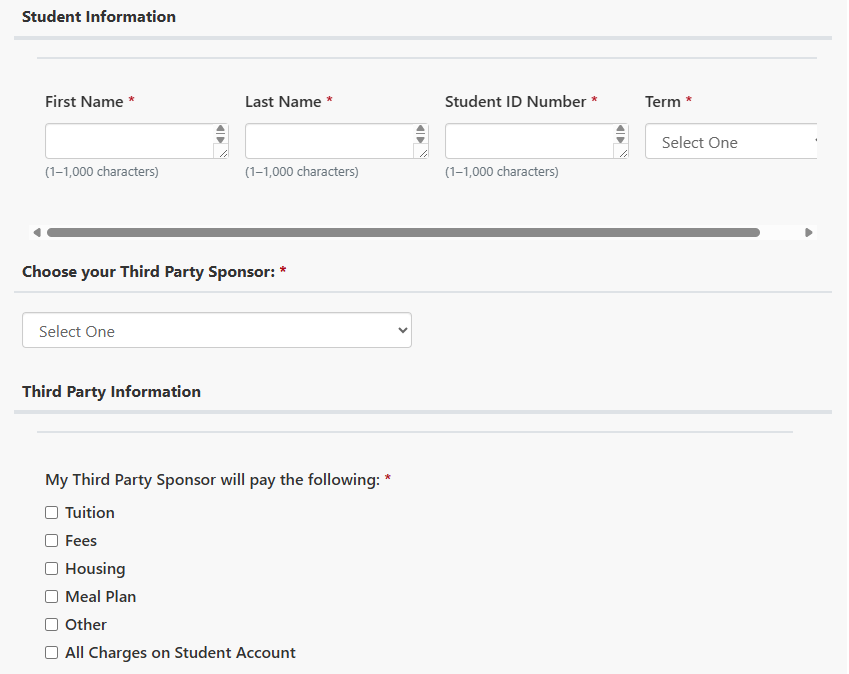Click the horizontal scrollbar right arrow

click(x=808, y=233)
